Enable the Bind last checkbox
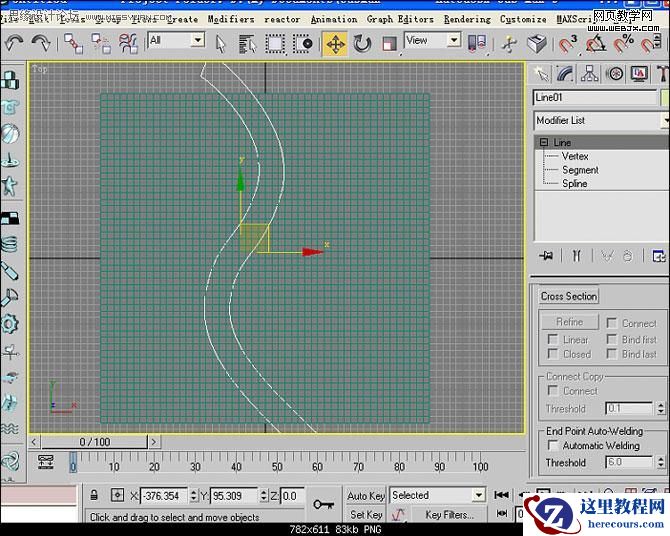Image resolution: width=670 pixels, height=536 pixels. (611, 354)
